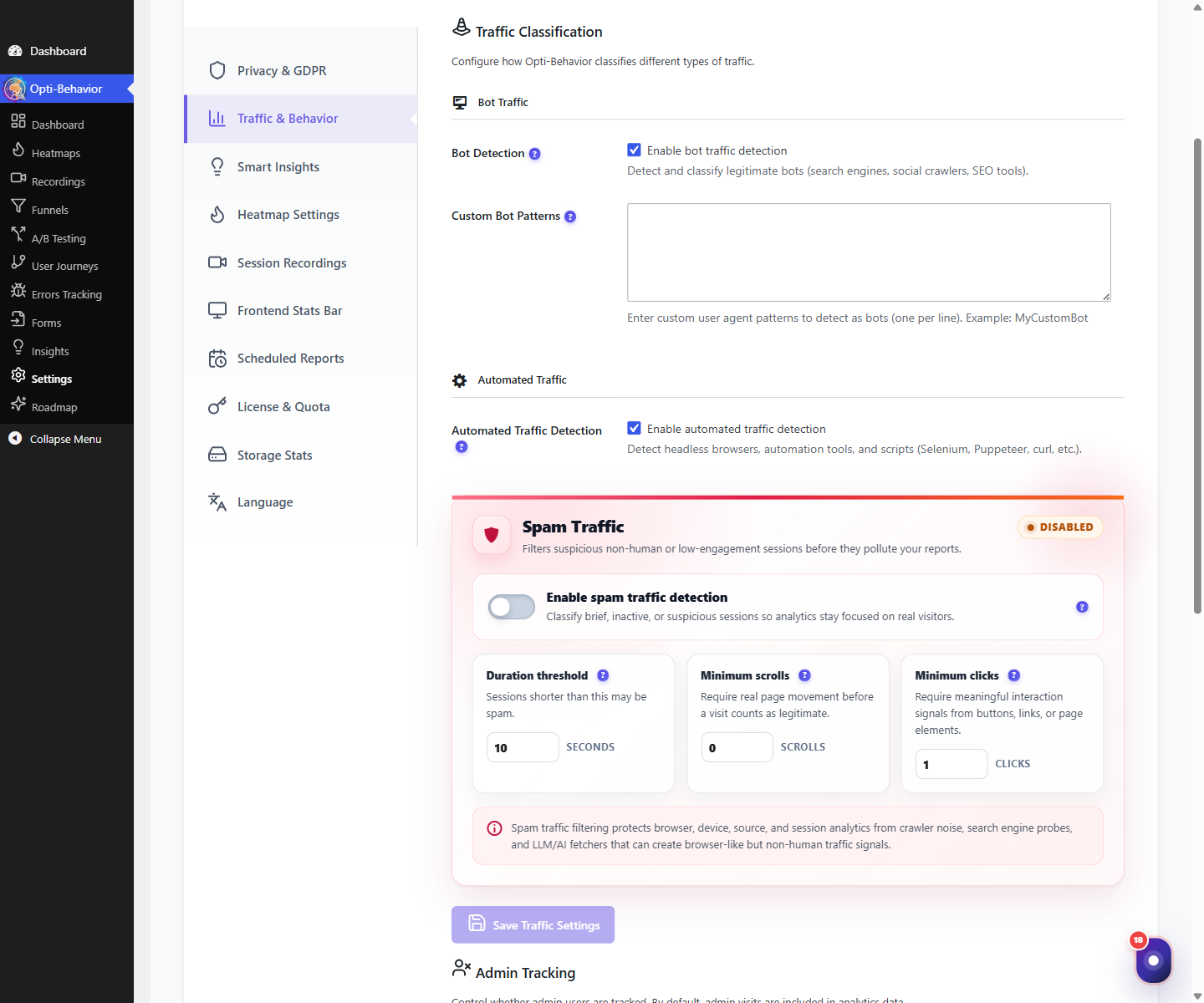Click the Funnels filter icon

point(18,206)
